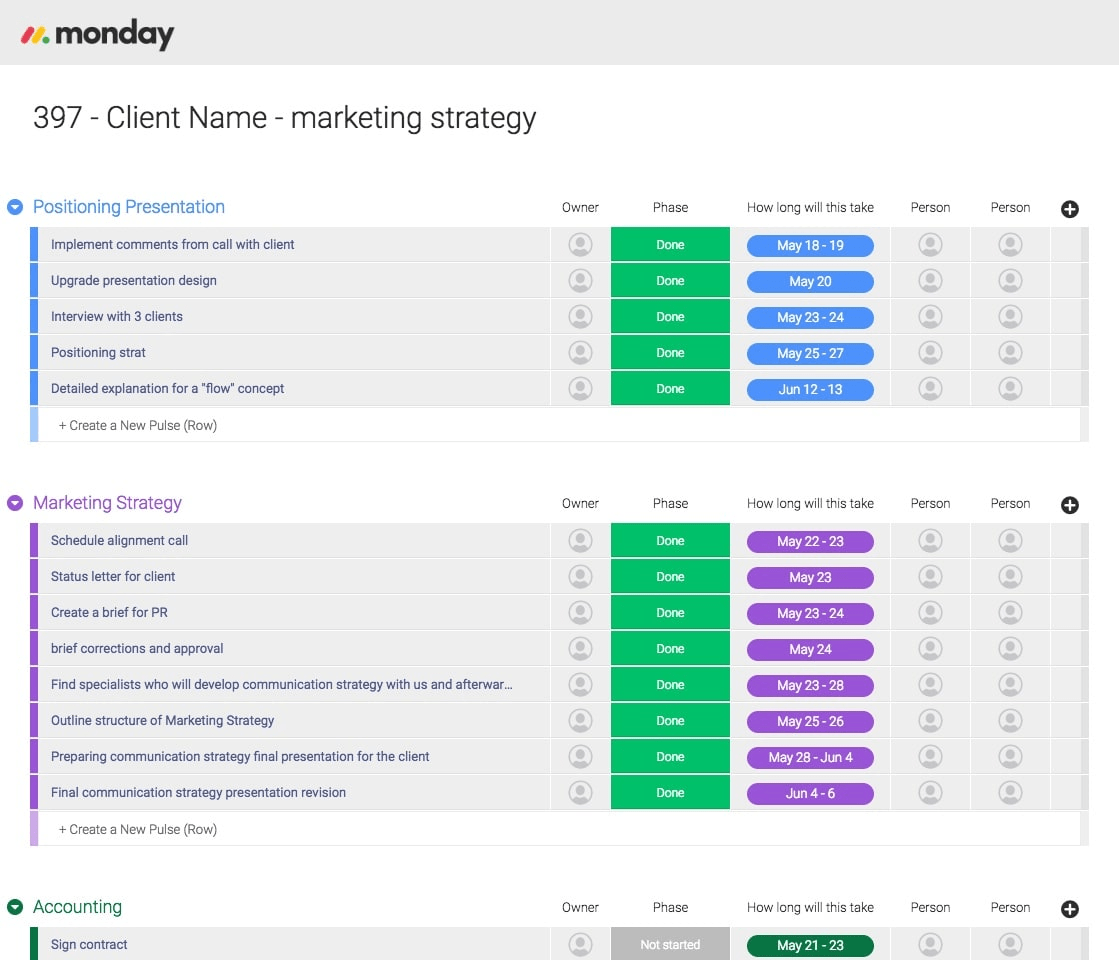
Task: Open the Sign contract item
Action: click(x=89, y=945)
